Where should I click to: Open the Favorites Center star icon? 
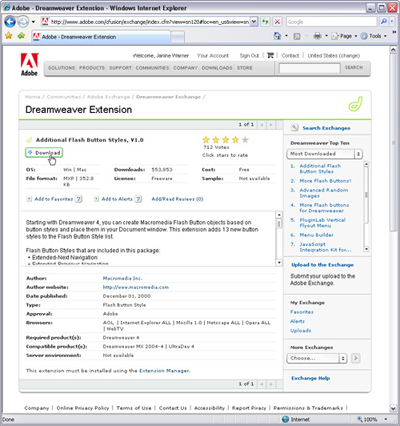[x=9, y=36]
